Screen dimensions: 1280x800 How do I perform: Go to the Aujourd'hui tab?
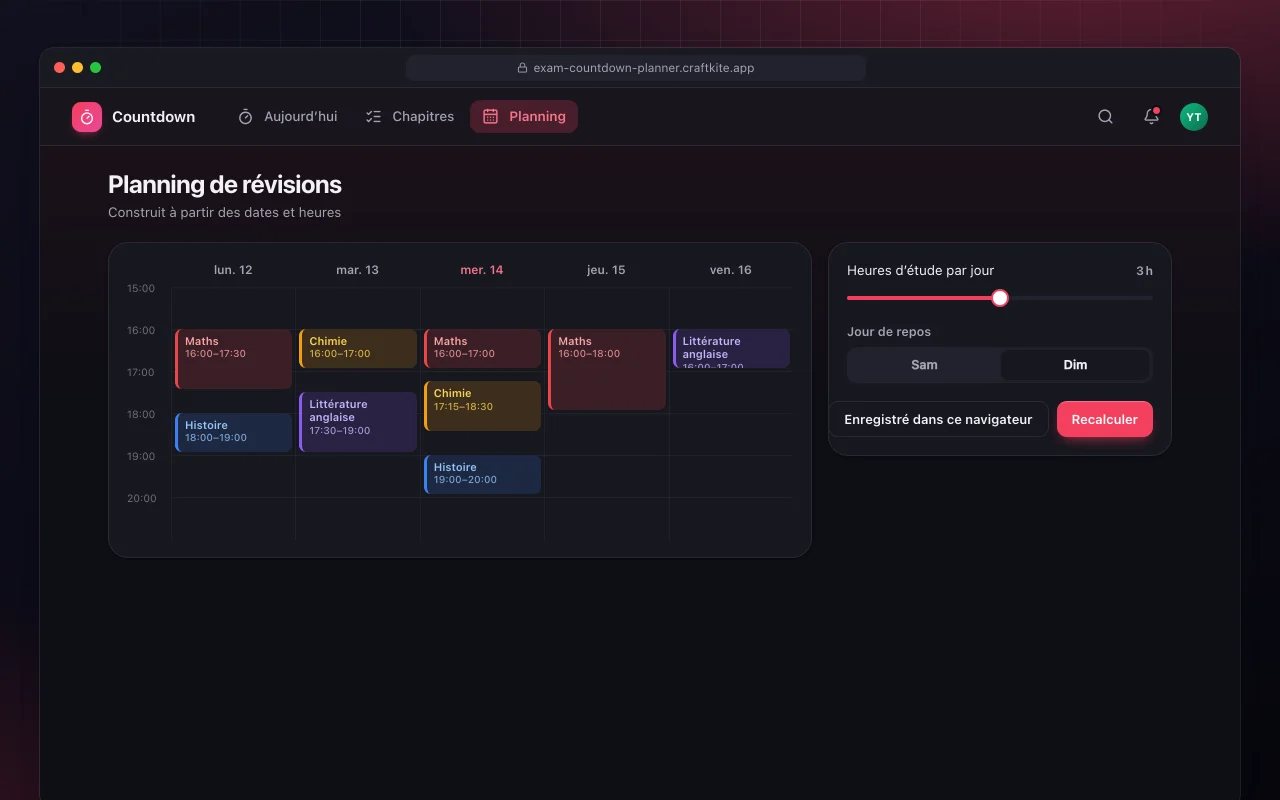coord(287,117)
